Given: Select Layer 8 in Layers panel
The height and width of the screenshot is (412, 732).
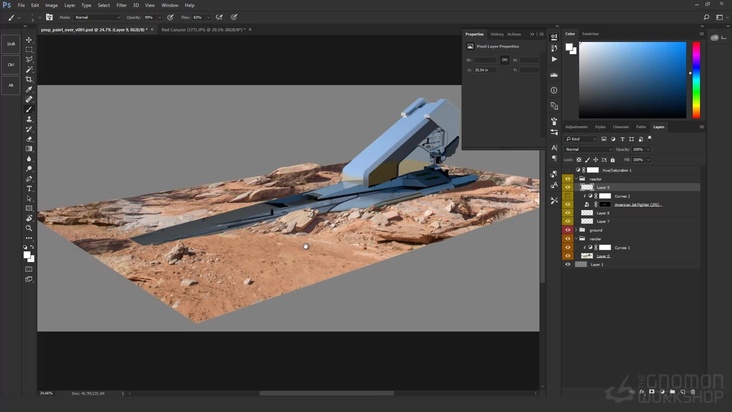Looking at the screenshot, I should click(x=633, y=213).
